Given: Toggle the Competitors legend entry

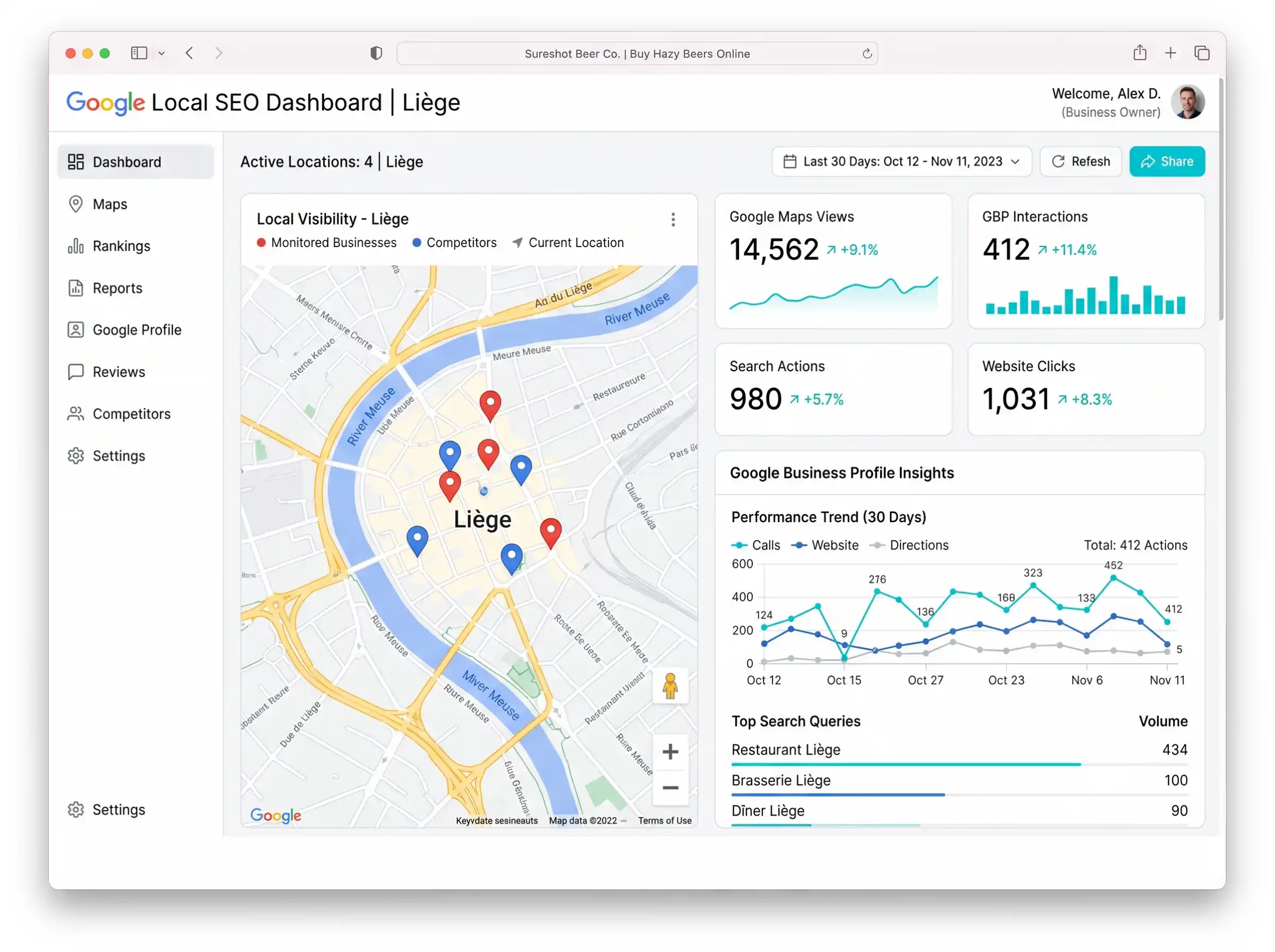Looking at the screenshot, I should 455,243.
